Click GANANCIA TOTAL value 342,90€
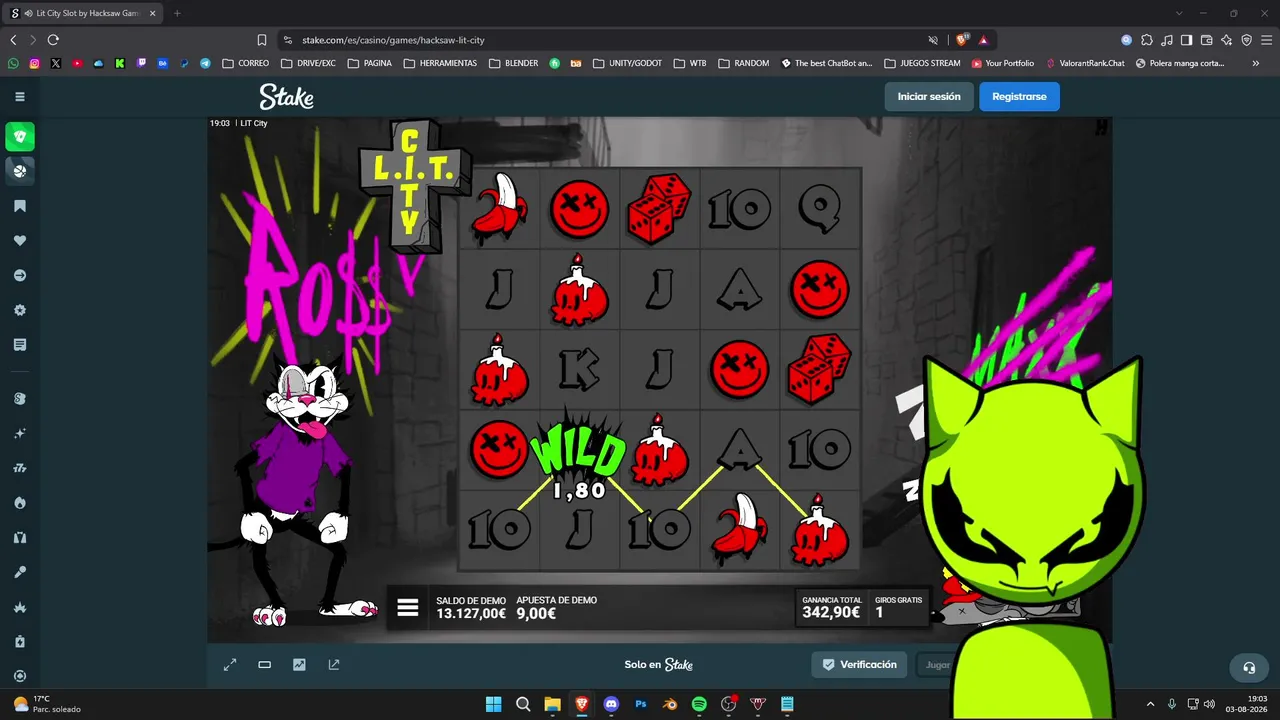 pos(831,607)
